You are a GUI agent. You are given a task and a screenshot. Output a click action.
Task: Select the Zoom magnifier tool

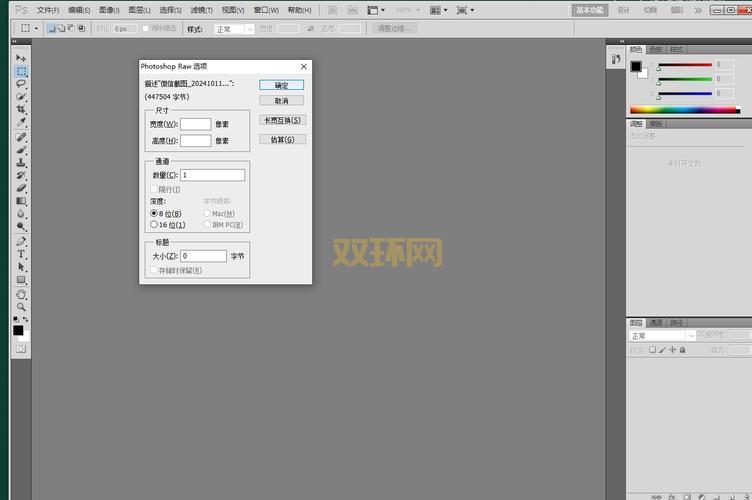coord(21,306)
